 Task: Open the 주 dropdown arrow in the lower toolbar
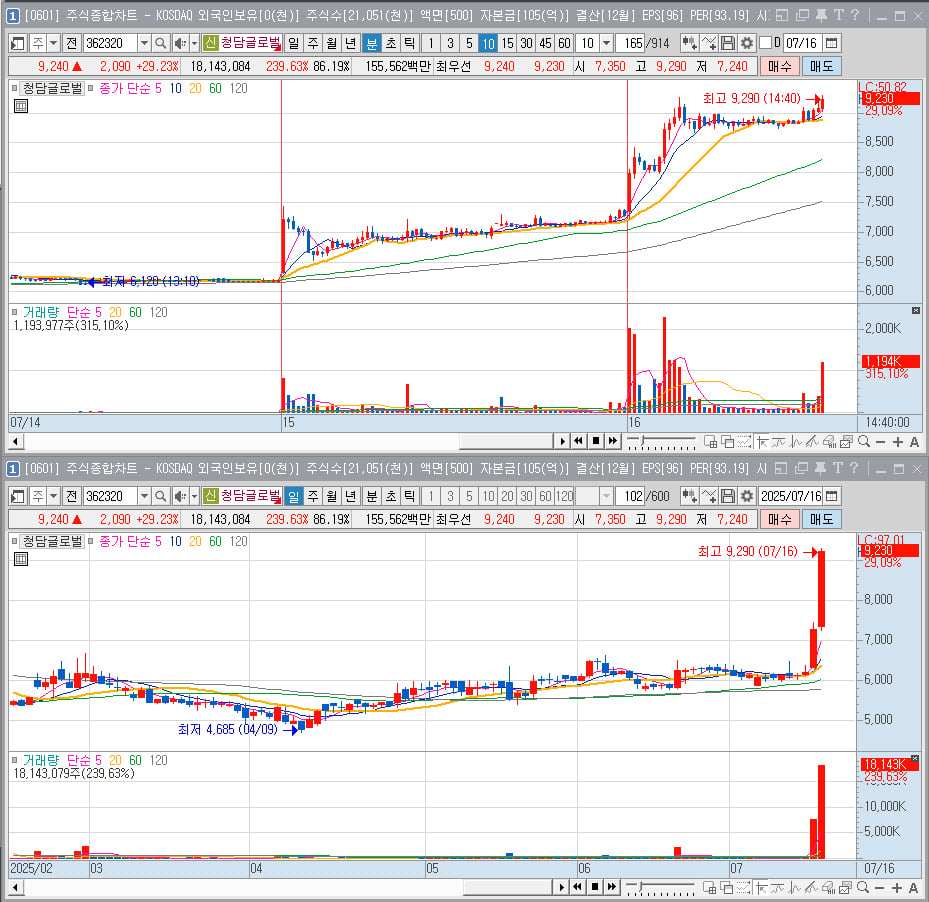click(53, 496)
